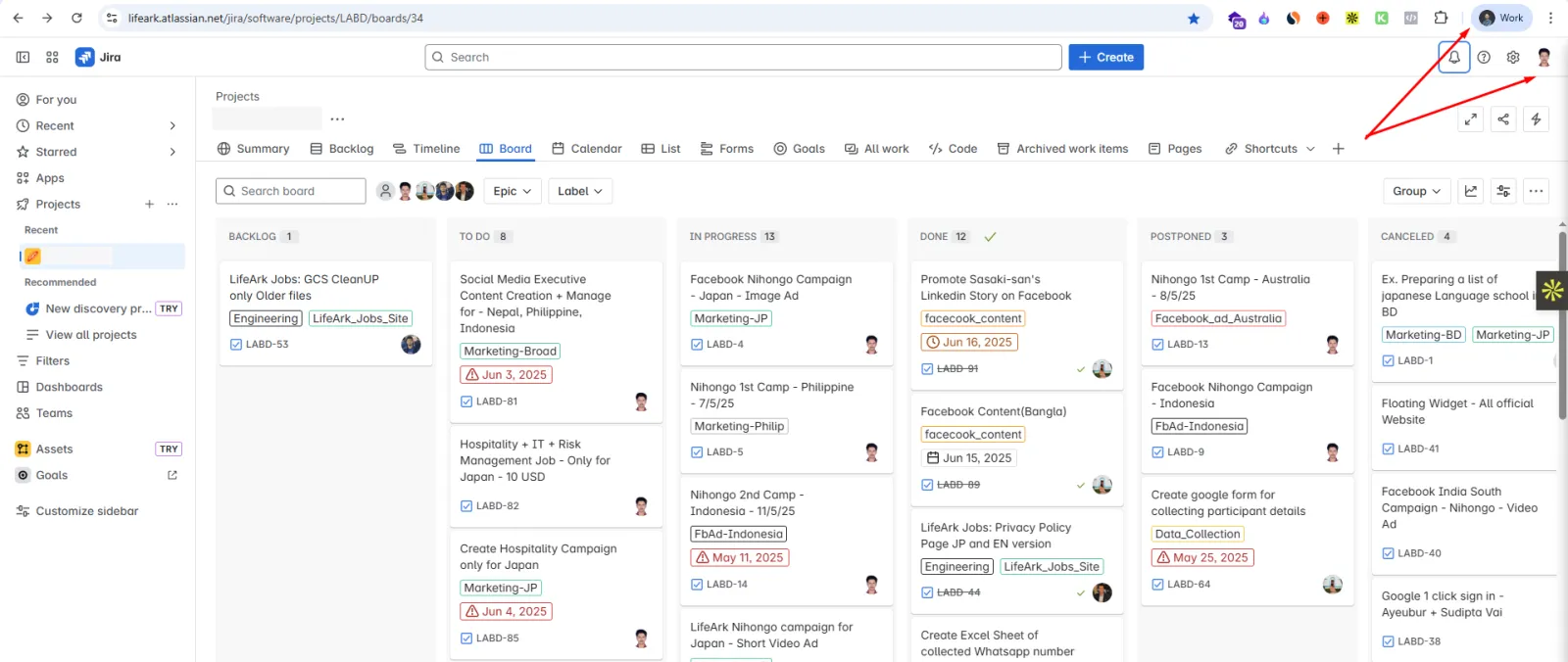Open Jira settings gear icon
The height and width of the screenshot is (662, 1568).
(x=1513, y=57)
